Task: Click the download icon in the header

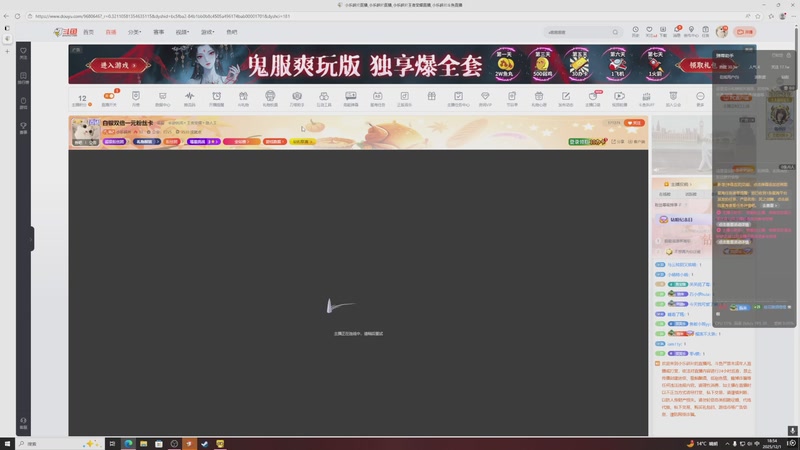Action: [x=663, y=30]
